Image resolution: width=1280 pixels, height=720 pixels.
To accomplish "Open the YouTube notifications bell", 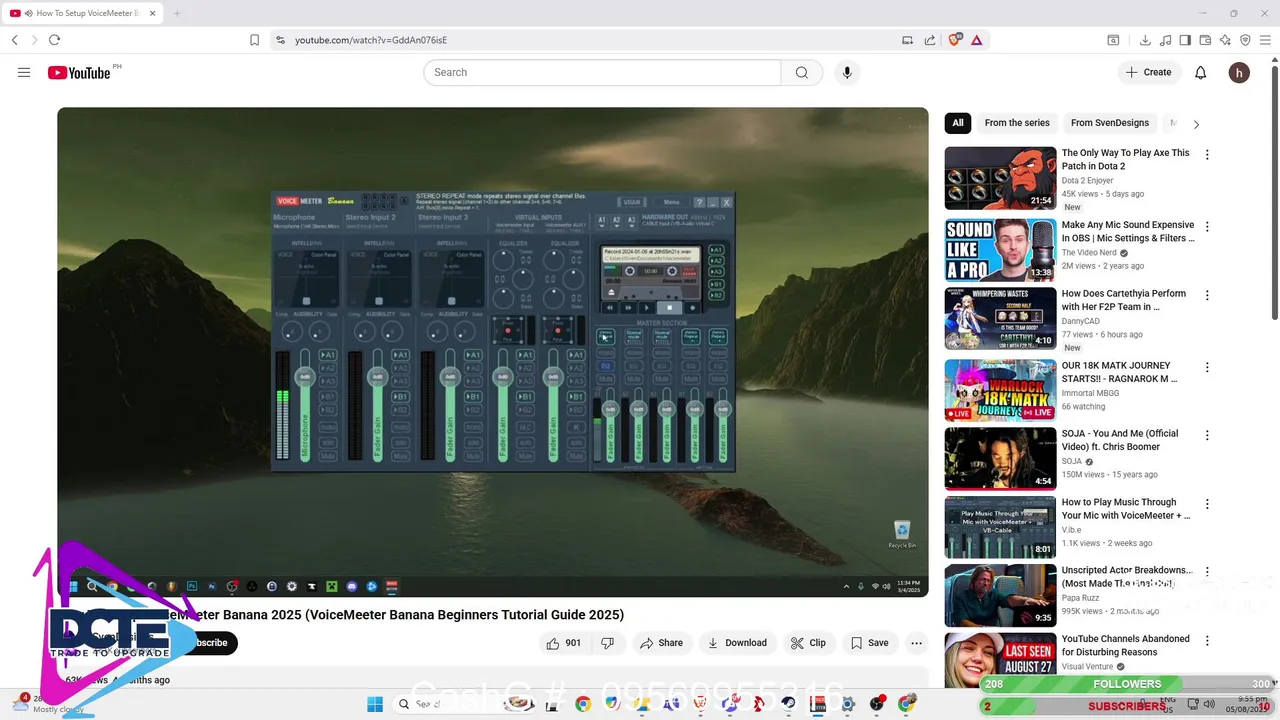I will [1201, 72].
